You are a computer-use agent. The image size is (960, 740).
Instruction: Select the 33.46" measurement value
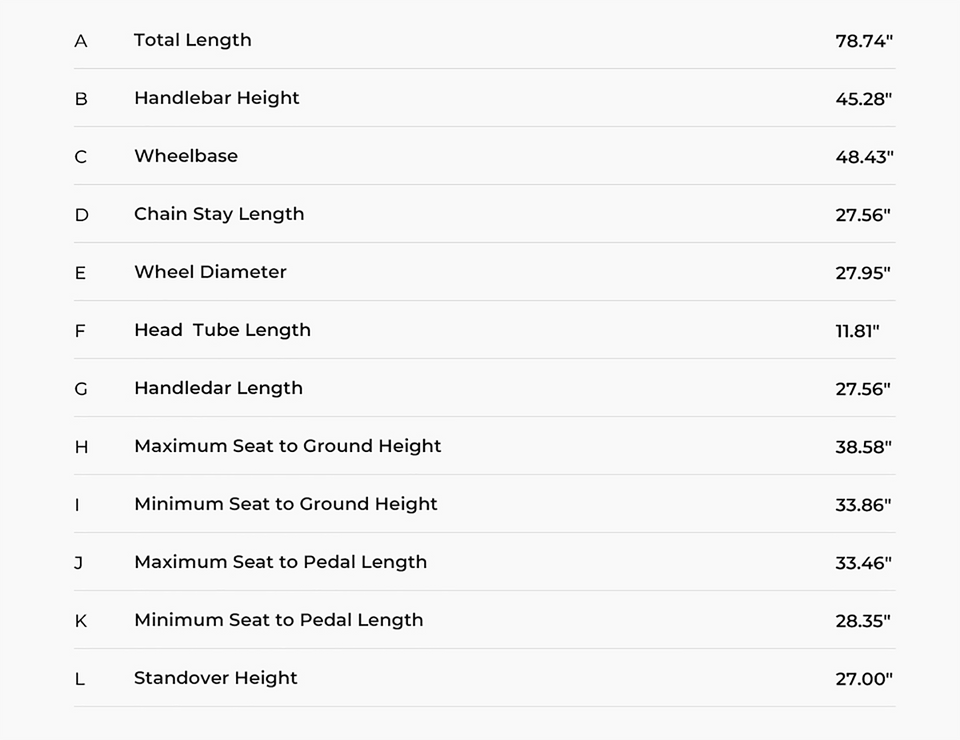pos(863,563)
